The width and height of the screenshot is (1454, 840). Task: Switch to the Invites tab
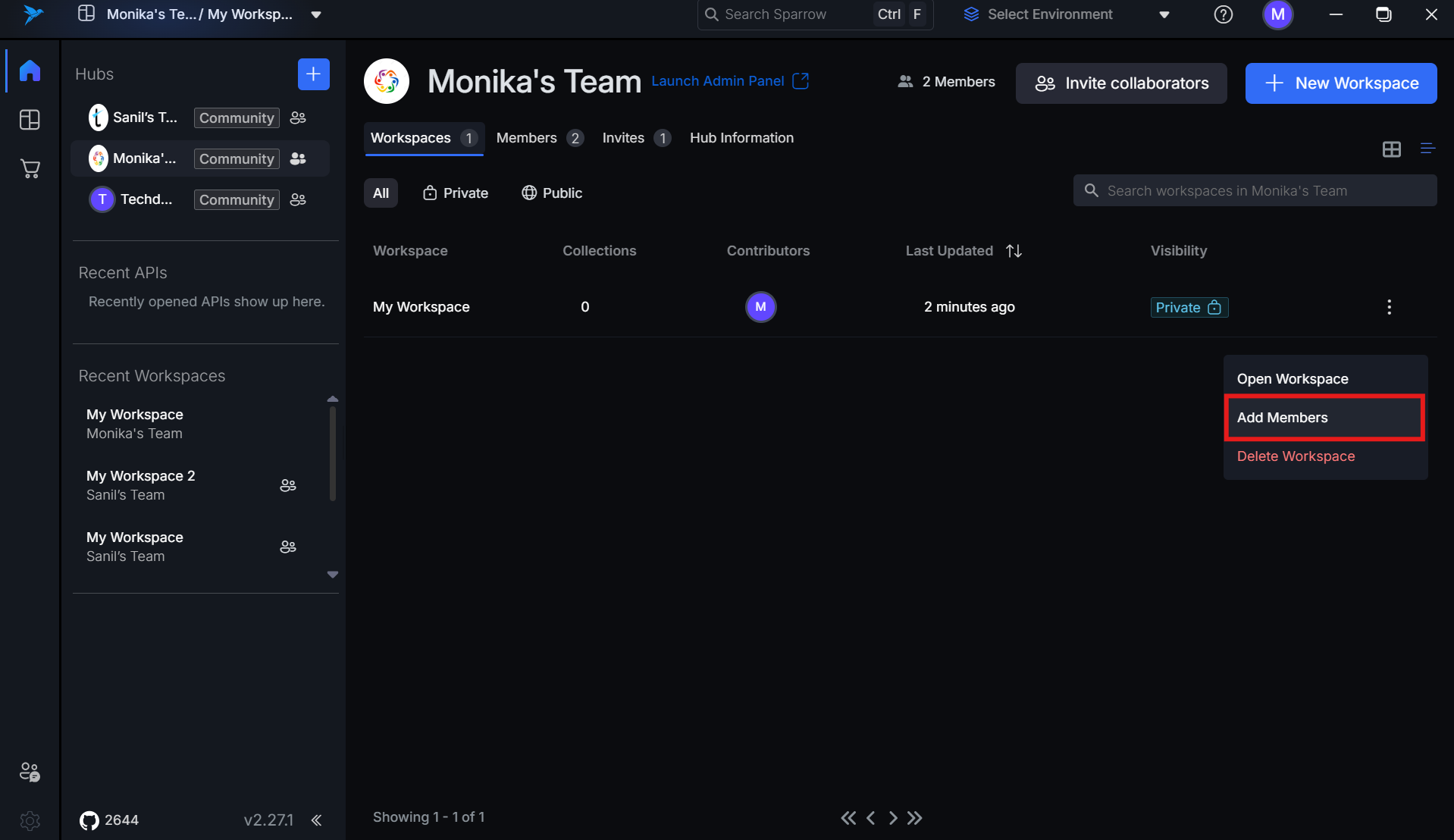click(x=636, y=138)
